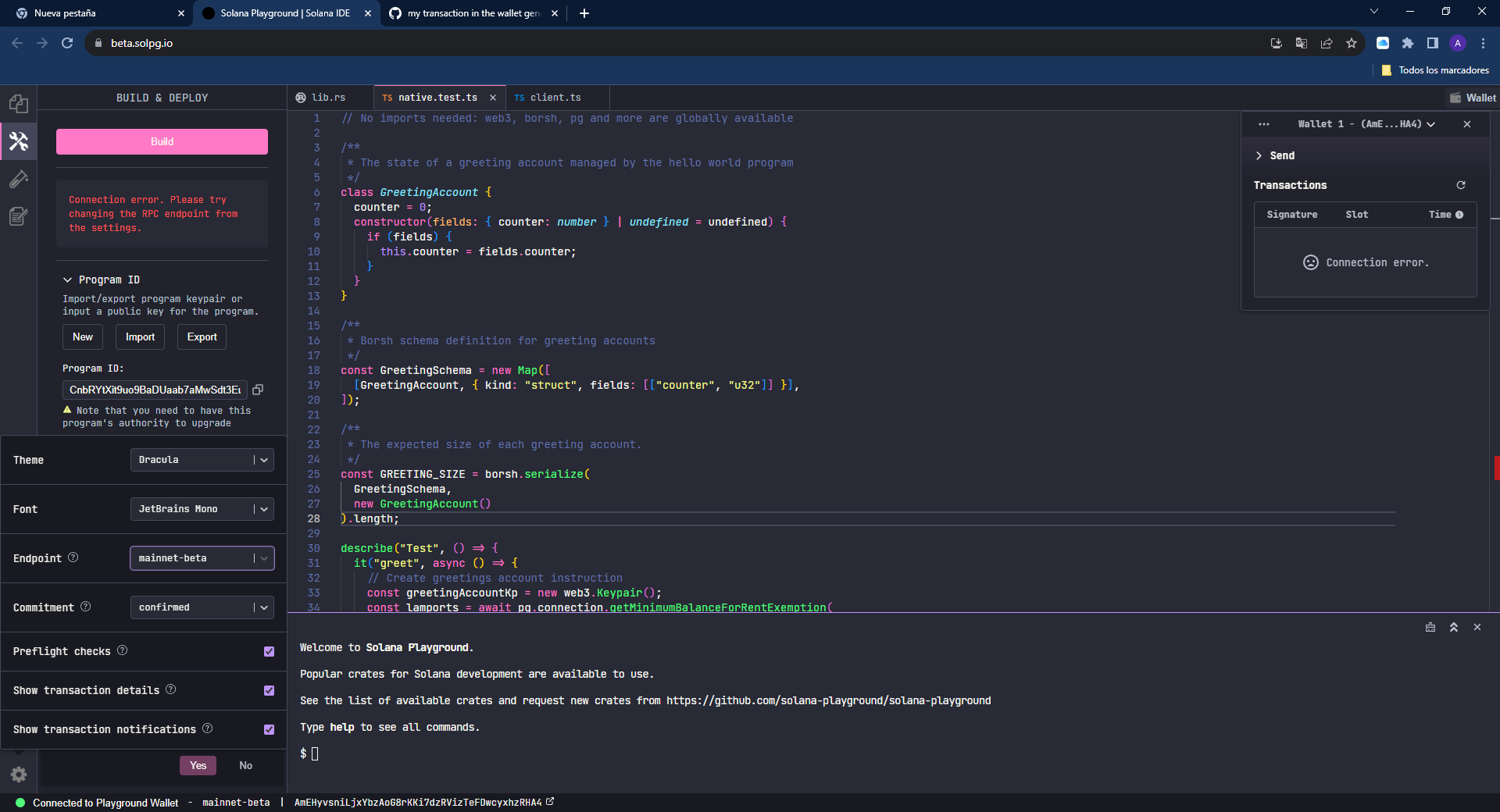
Task: Enable Preflight checks checkbox
Action: coord(269,652)
